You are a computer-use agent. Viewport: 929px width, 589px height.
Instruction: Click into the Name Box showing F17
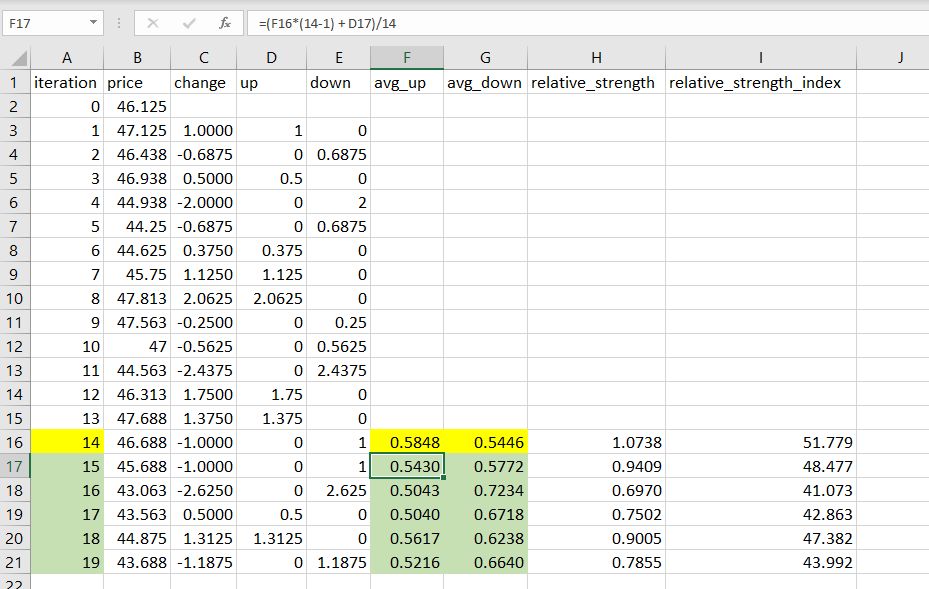tap(45, 23)
